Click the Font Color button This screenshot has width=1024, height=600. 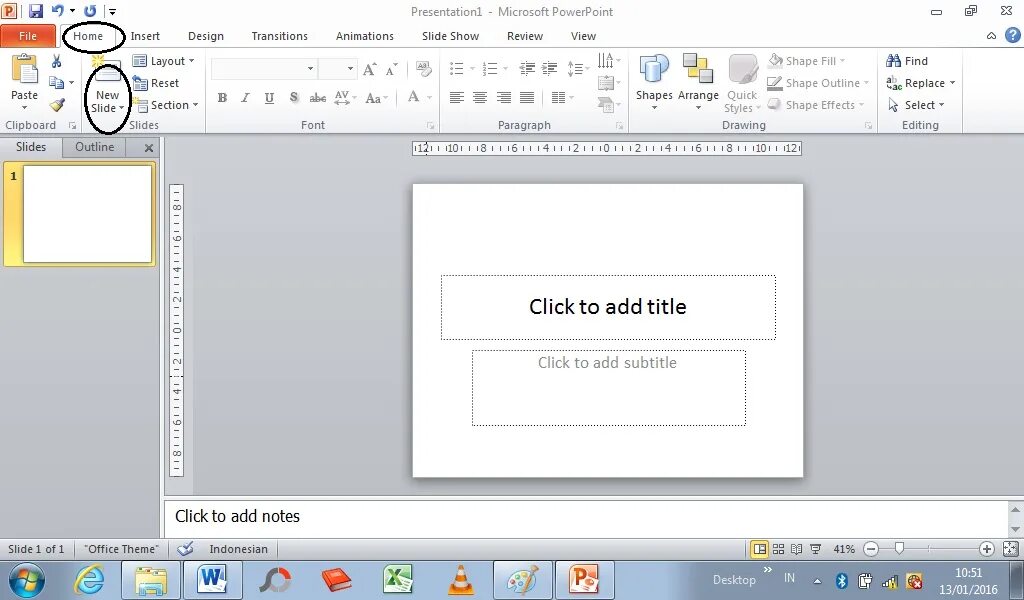click(413, 98)
